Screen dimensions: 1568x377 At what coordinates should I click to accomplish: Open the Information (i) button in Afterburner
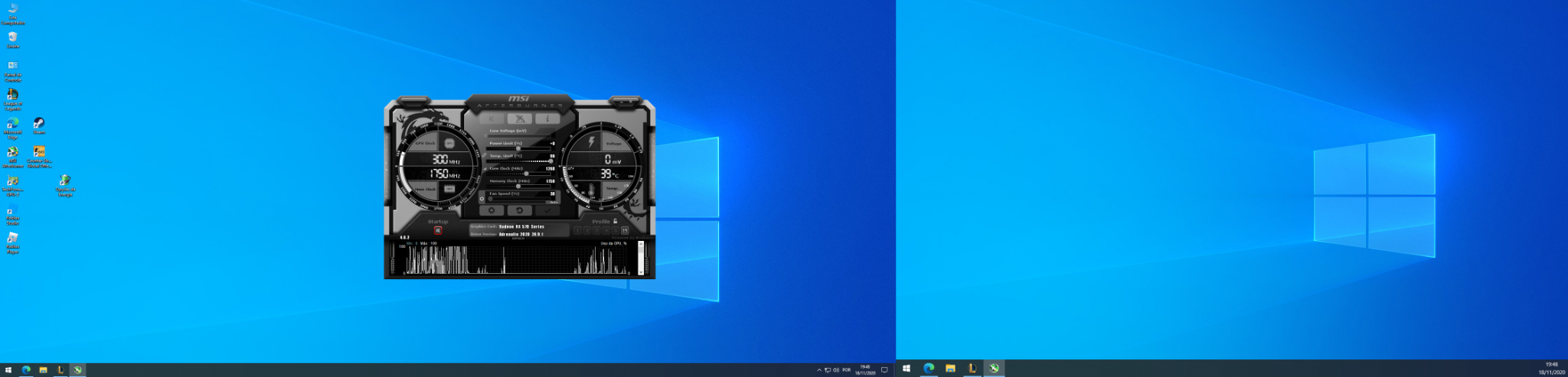547,119
